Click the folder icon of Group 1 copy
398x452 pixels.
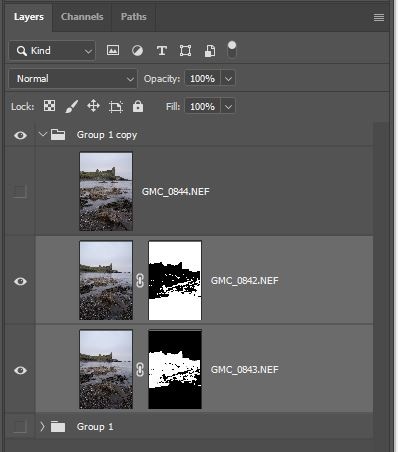[x=58, y=135]
